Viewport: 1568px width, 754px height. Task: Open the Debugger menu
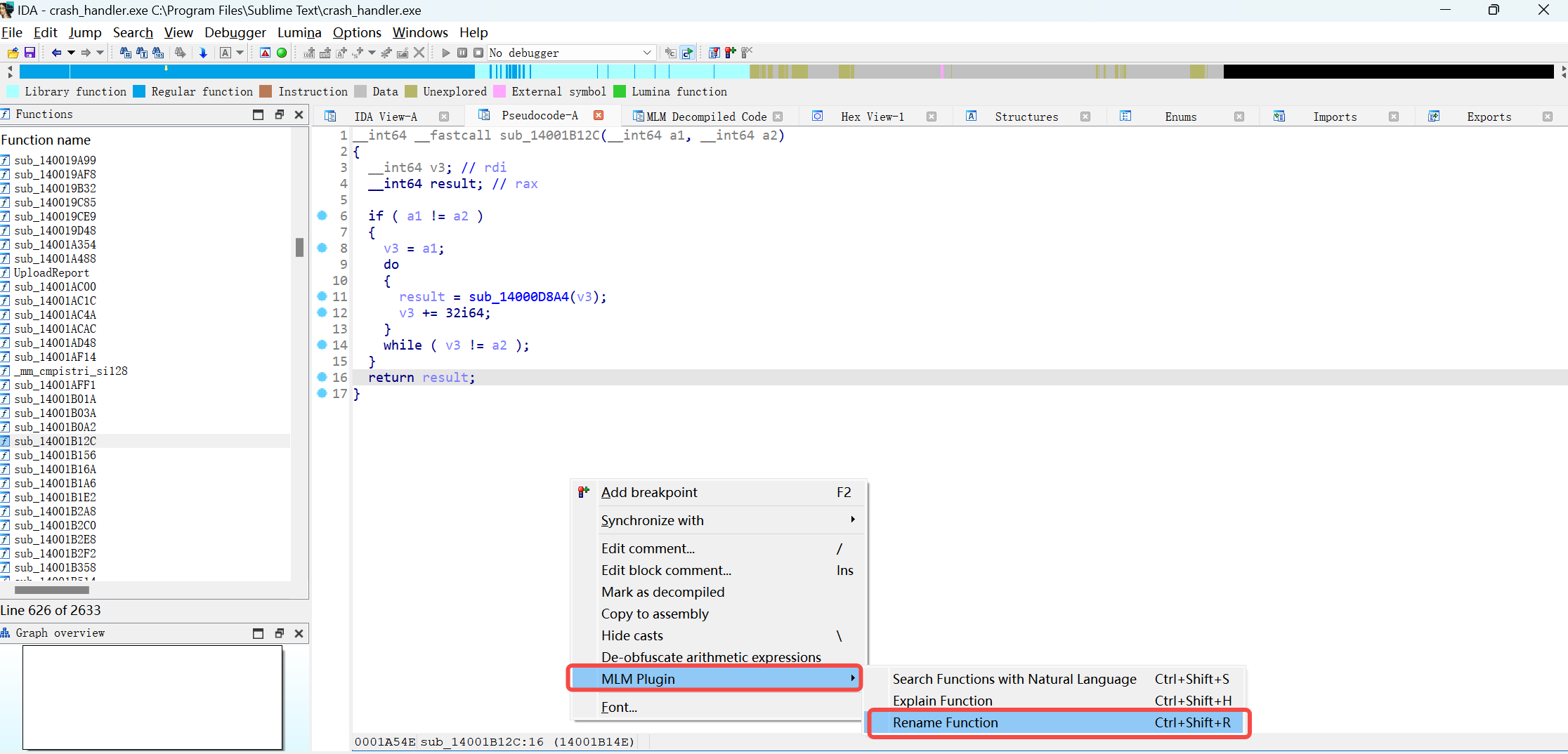coord(235,32)
